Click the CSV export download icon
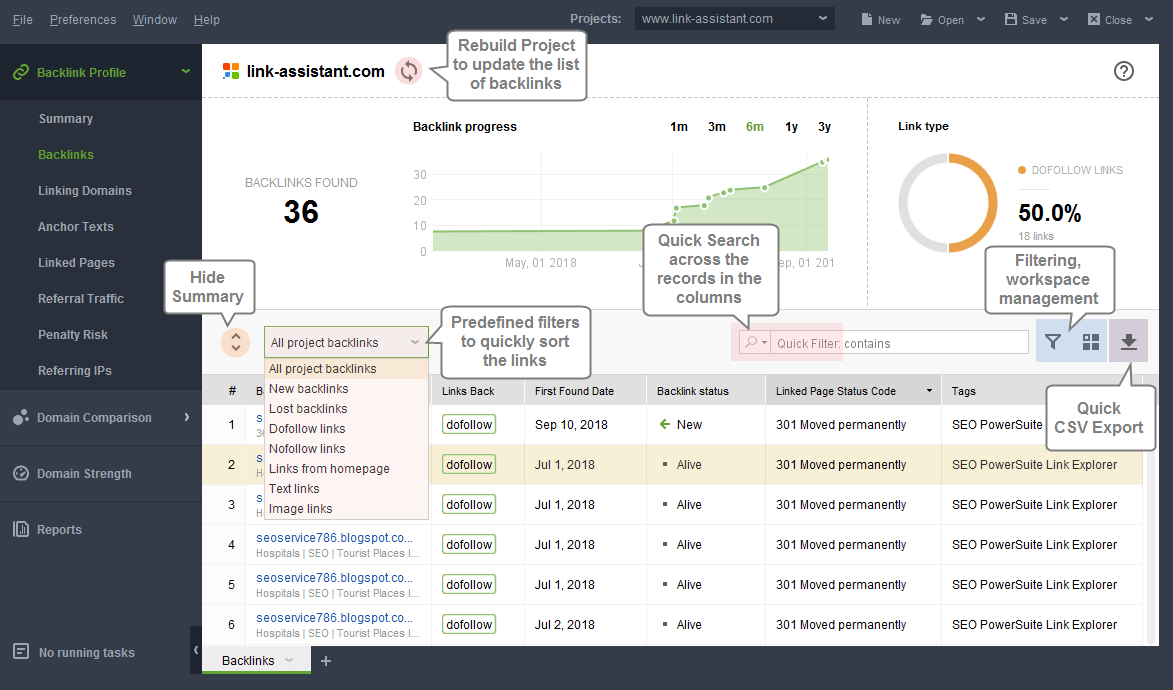Viewport: 1173px width, 690px height. tap(1129, 342)
